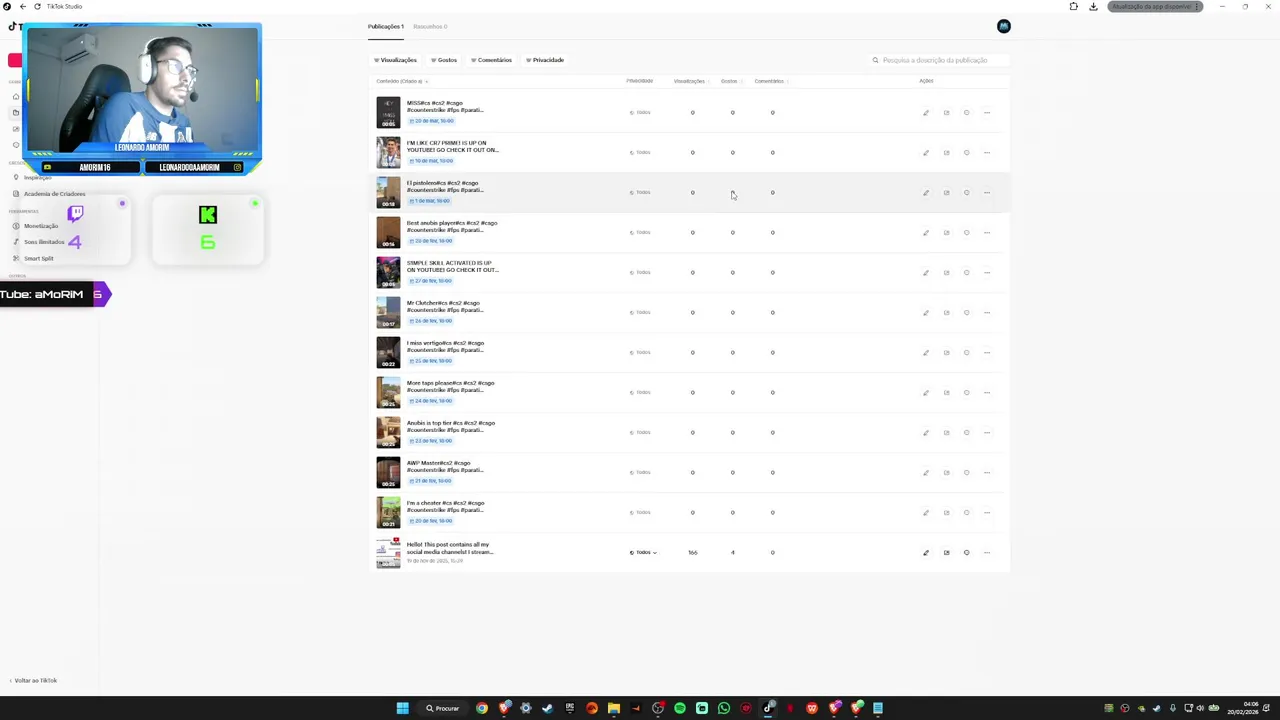Click the 166 views count on 'Hello!' post
Screen dimensions: 1280x720
click(x=692, y=553)
